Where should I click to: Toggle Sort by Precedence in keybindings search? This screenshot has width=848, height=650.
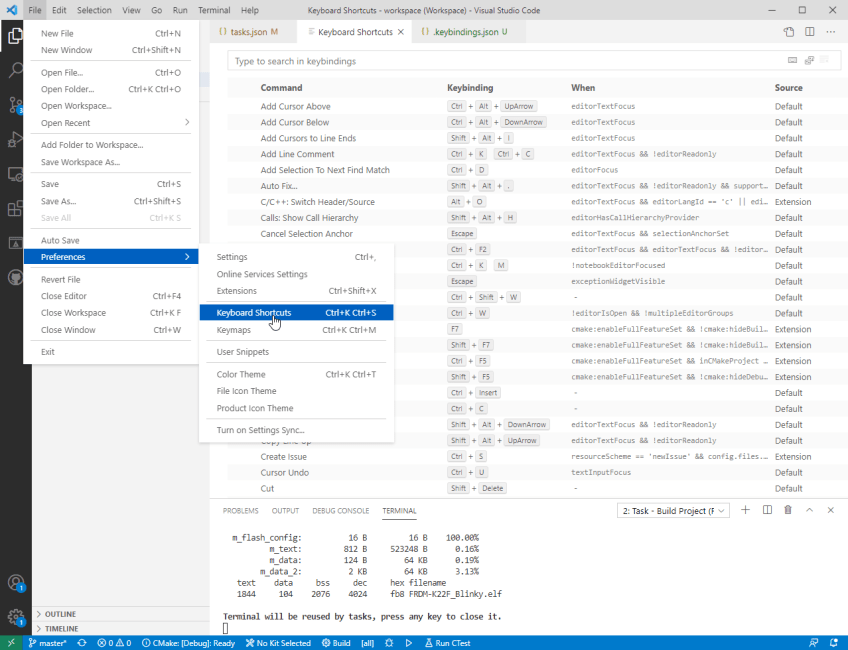809,61
